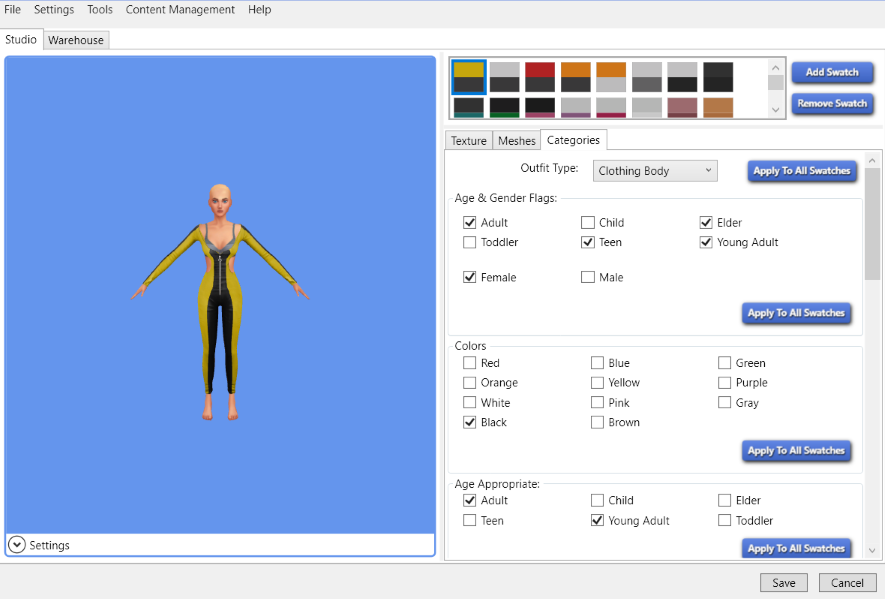Pick the black swatch with green stripe
This screenshot has width=885, height=599.
click(505, 108)
